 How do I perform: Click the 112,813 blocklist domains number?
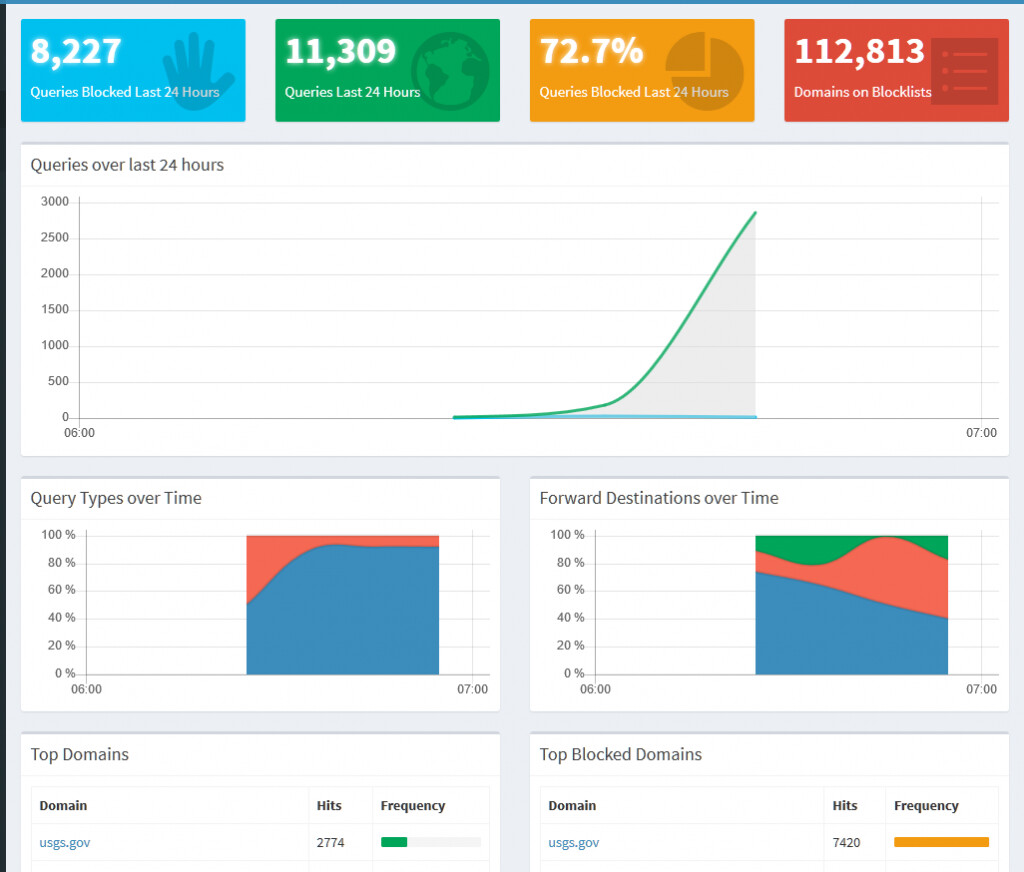click(x=859, y=51)
